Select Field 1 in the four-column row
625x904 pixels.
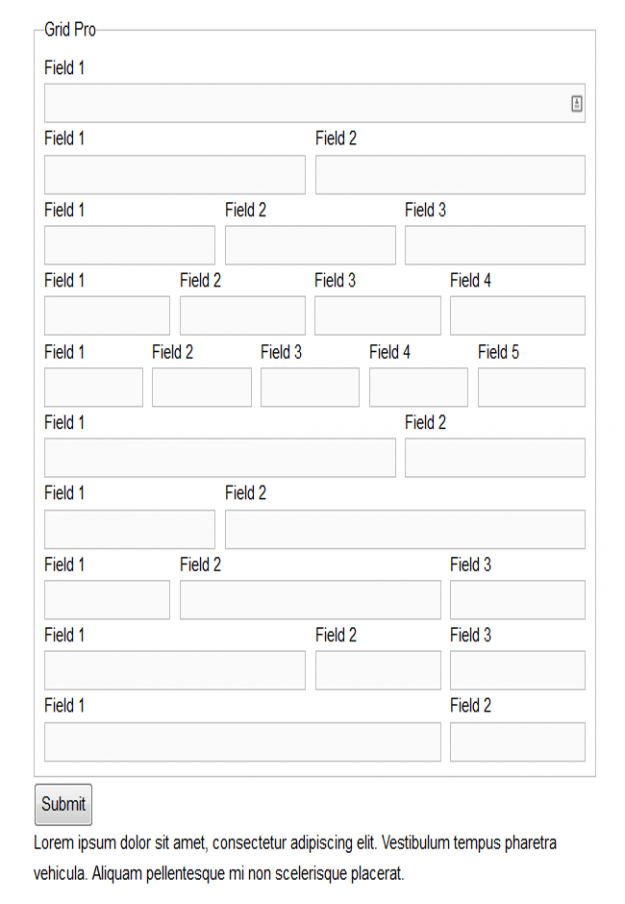coord(107,316)
